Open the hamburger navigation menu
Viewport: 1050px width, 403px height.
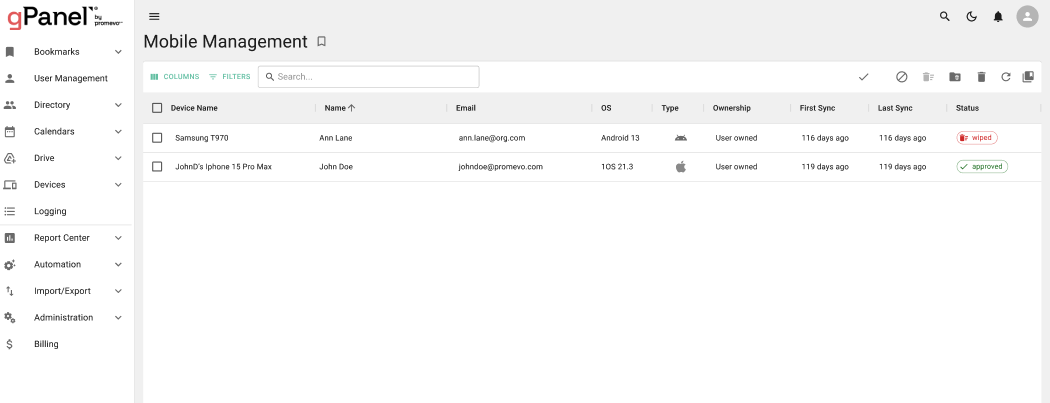click(154, 17)
